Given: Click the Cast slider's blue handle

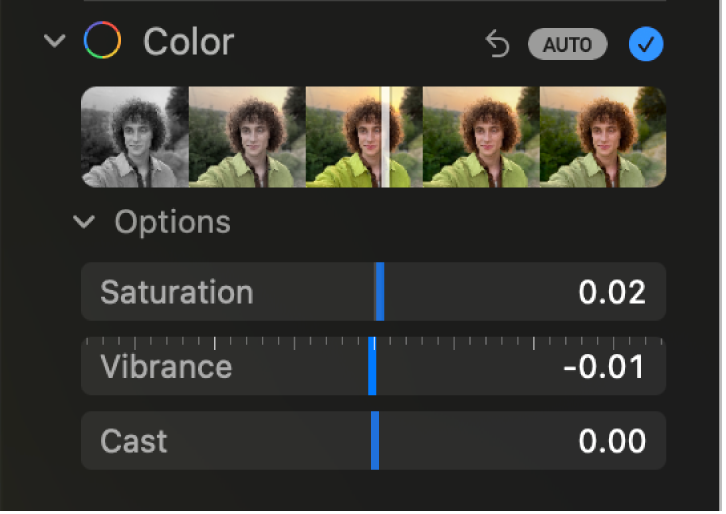Looking at the screenshot, I should pyautogui.click(x=375, y=441).
